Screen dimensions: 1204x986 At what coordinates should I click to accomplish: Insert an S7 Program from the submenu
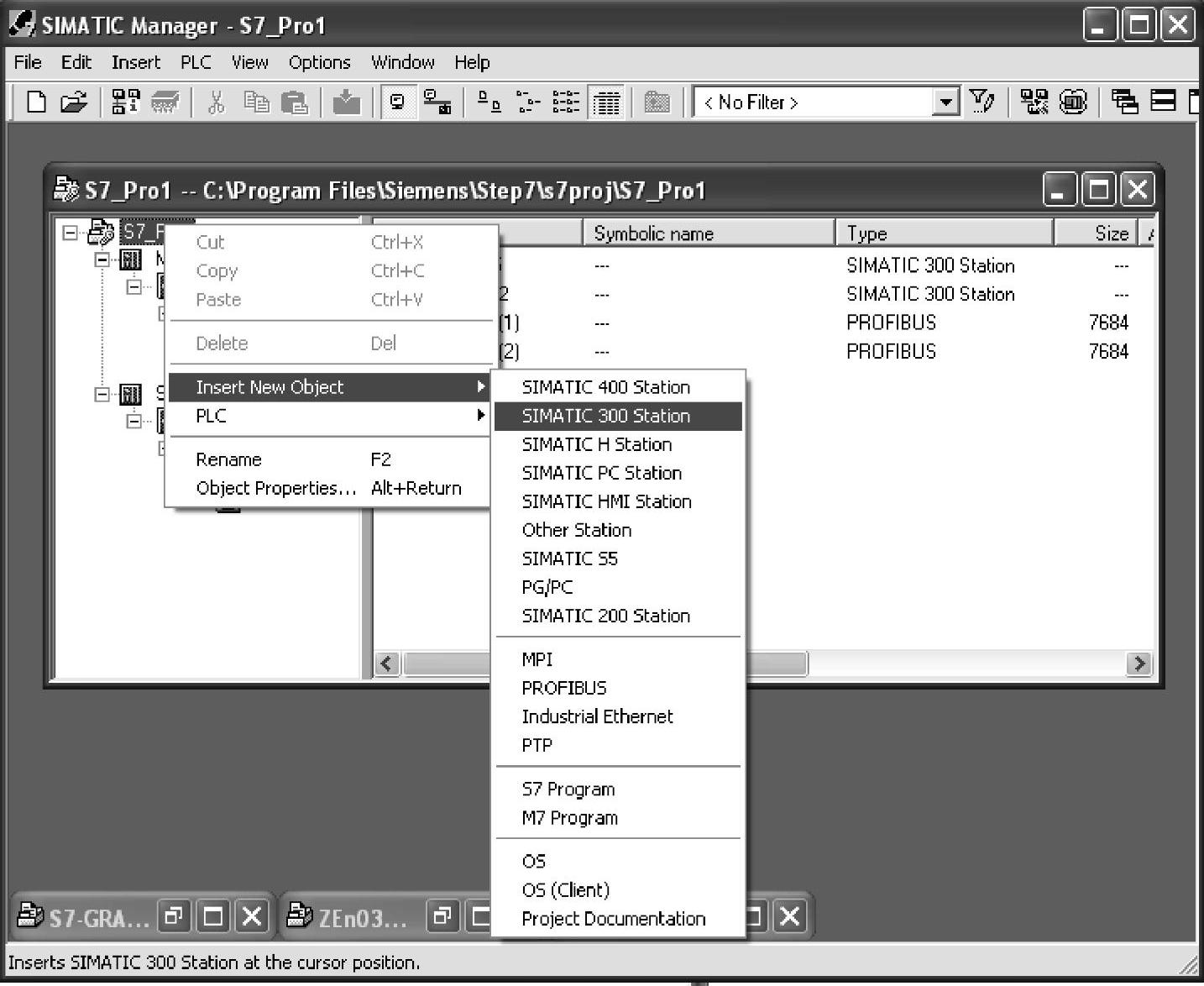click(618, 789)
